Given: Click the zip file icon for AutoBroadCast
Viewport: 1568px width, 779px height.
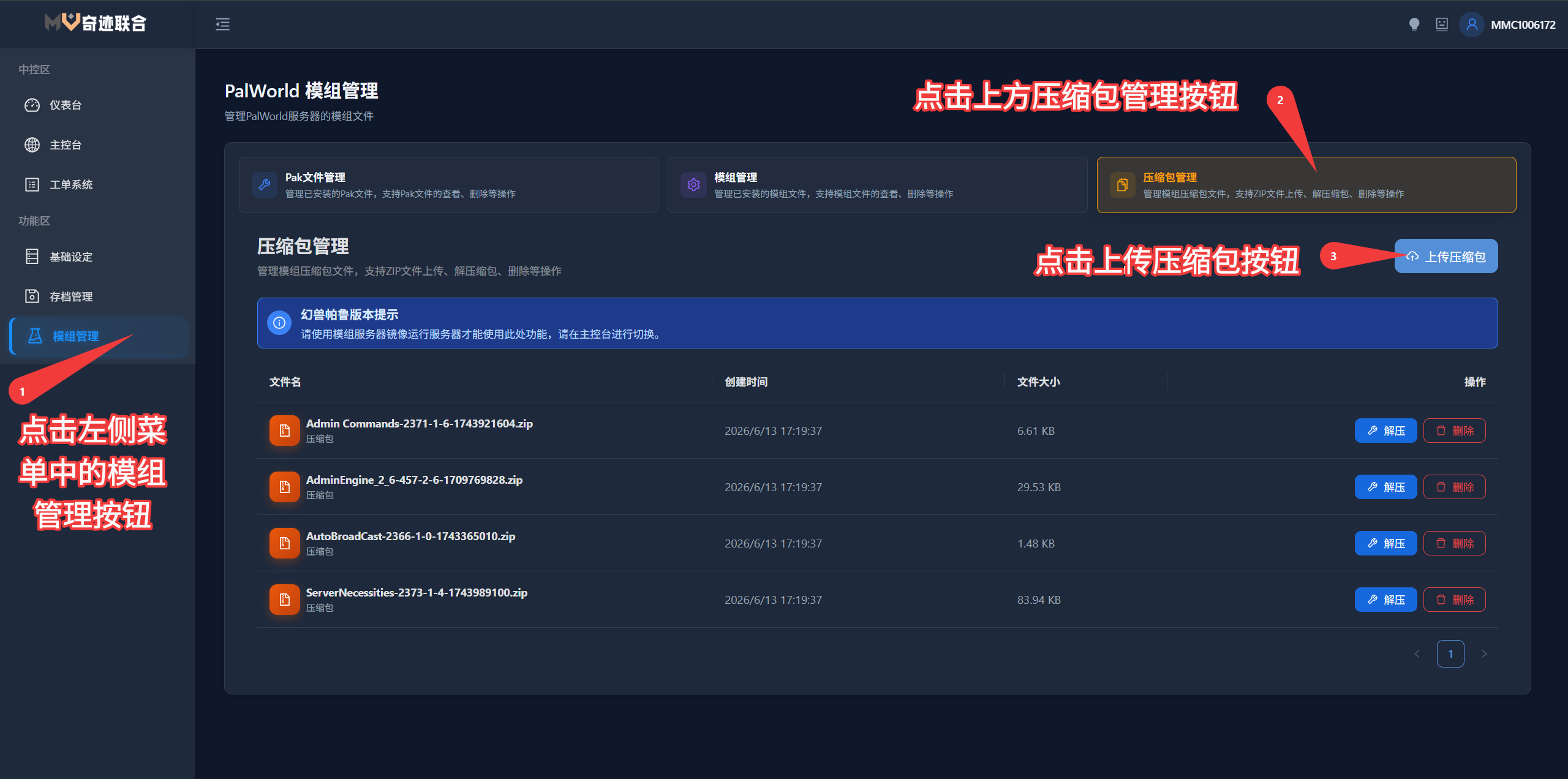Looking at the screenshot, I should (285, 543).
